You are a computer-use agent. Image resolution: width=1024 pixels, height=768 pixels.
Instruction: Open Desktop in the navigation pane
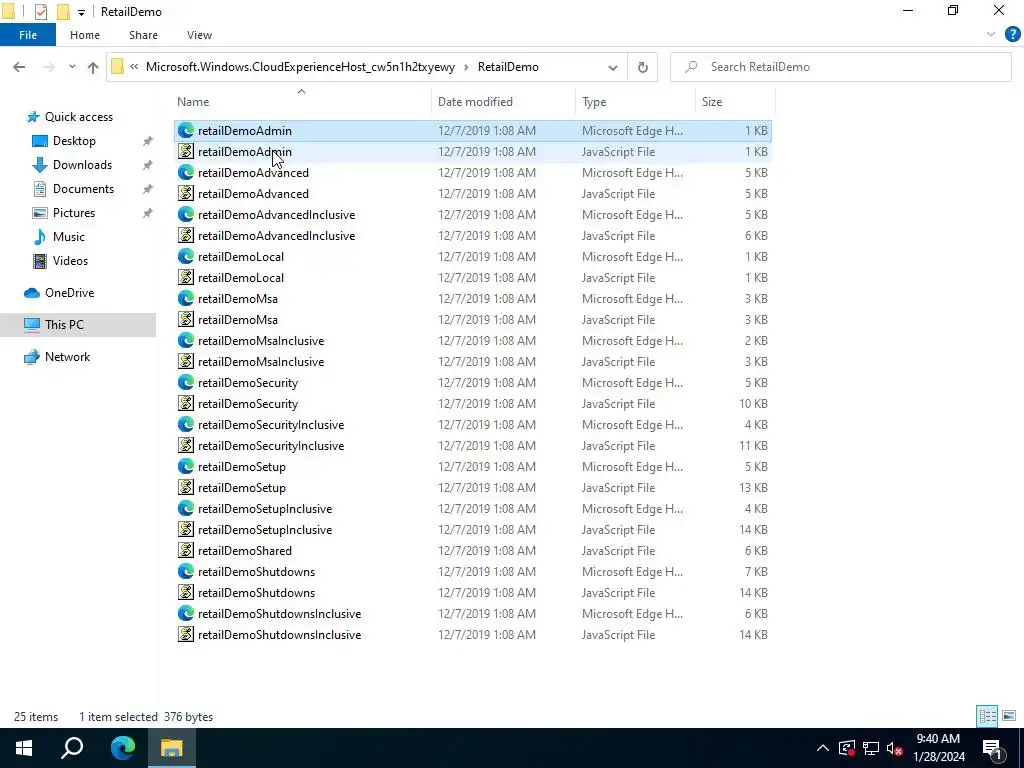point(74,141)
